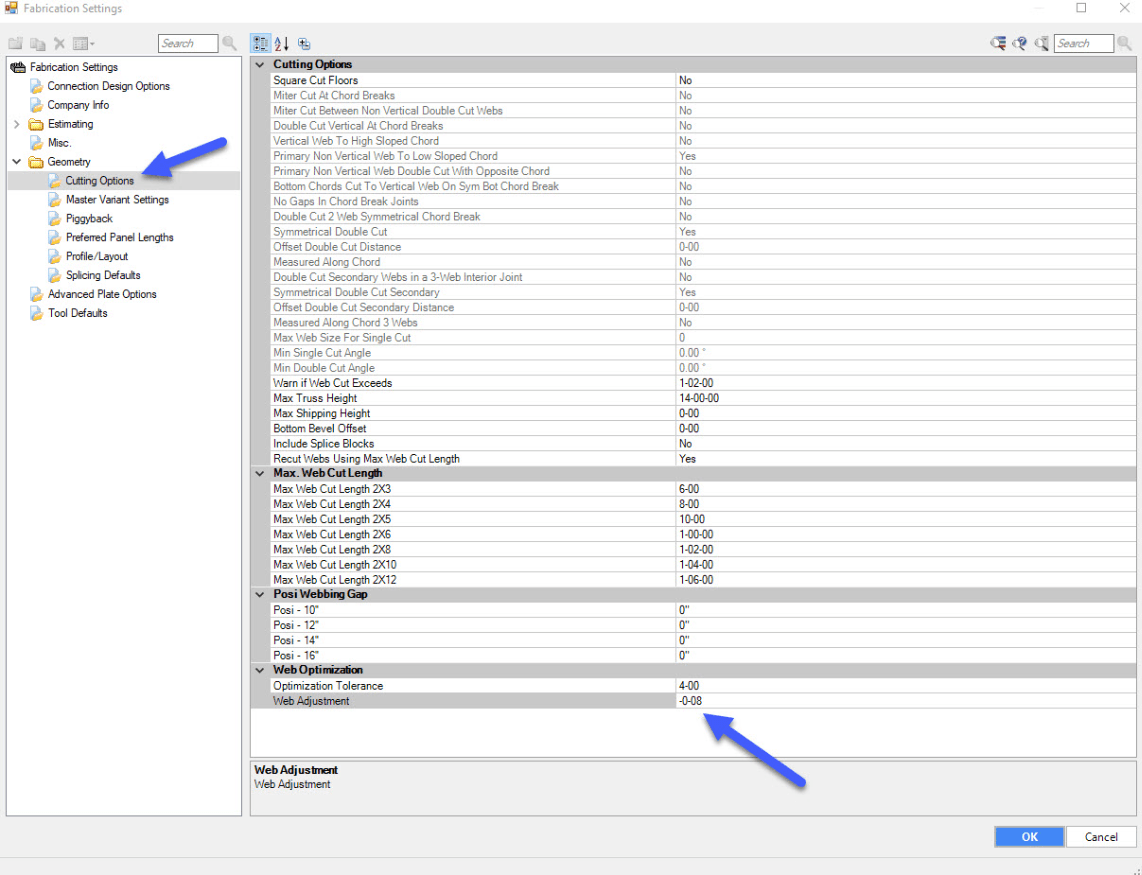Select Splicing Defaults under Geometry
1142x875 pixels.
pyautogui.click(x=103, y=275)
